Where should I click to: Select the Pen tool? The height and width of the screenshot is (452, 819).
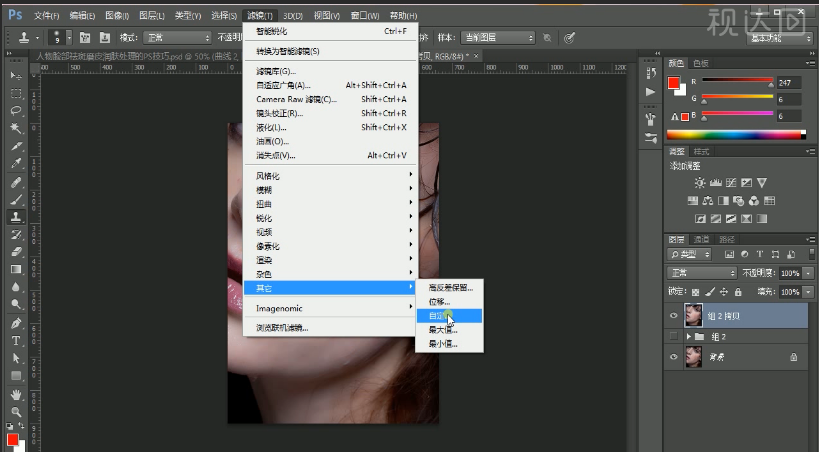coord(16,323)
